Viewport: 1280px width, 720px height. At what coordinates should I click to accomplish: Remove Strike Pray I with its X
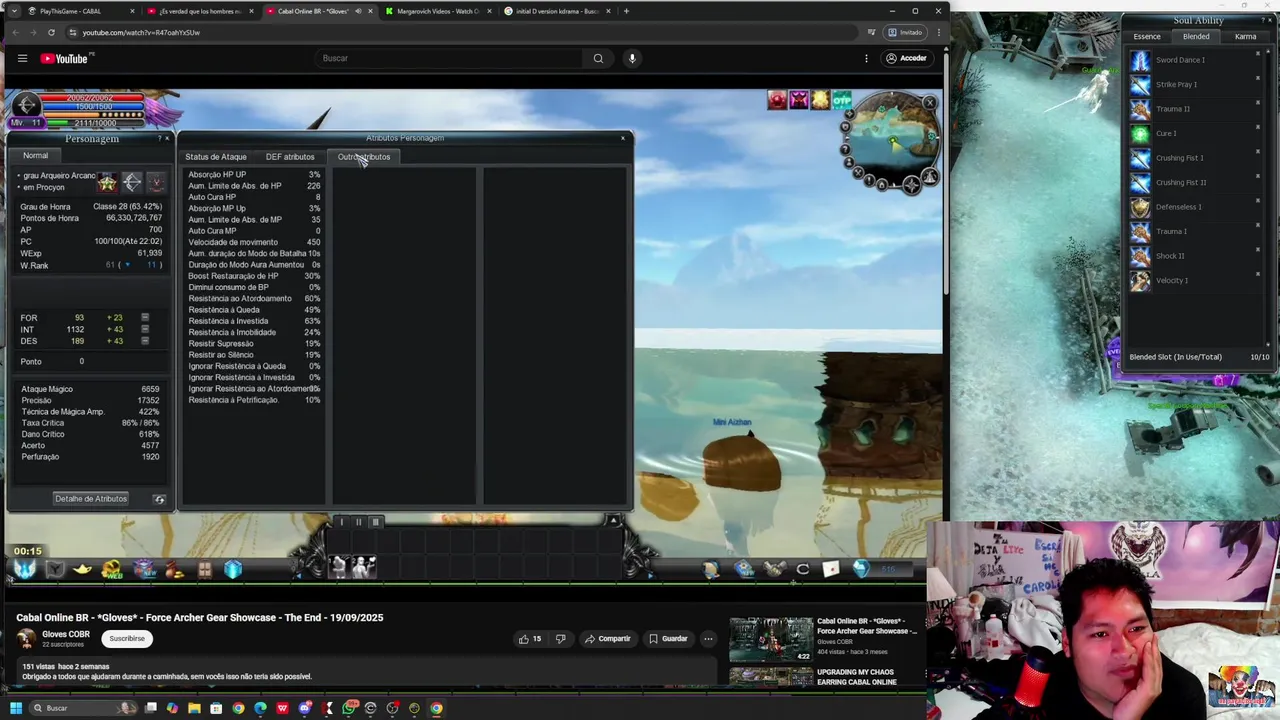[x=1258, y=77]
